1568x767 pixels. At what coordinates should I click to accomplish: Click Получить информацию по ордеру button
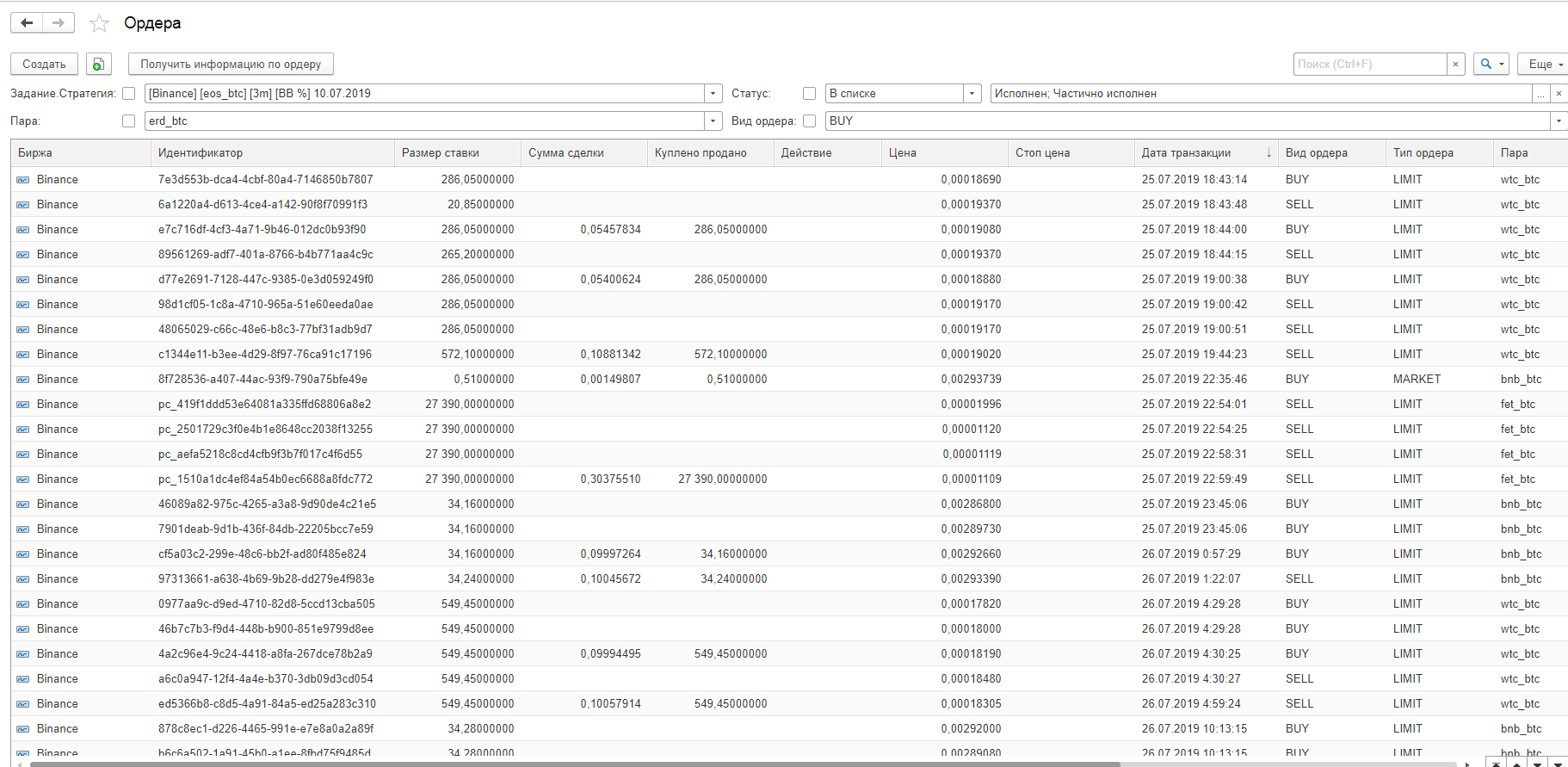click(231, 65)
